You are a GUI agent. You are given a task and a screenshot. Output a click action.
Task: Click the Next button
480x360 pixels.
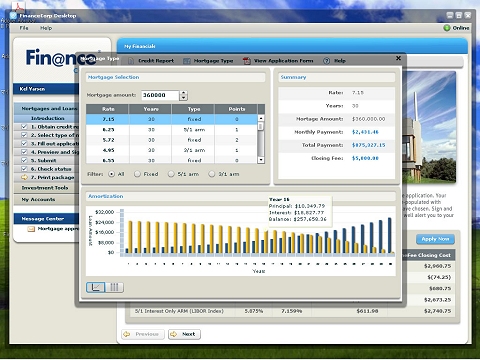185,334
